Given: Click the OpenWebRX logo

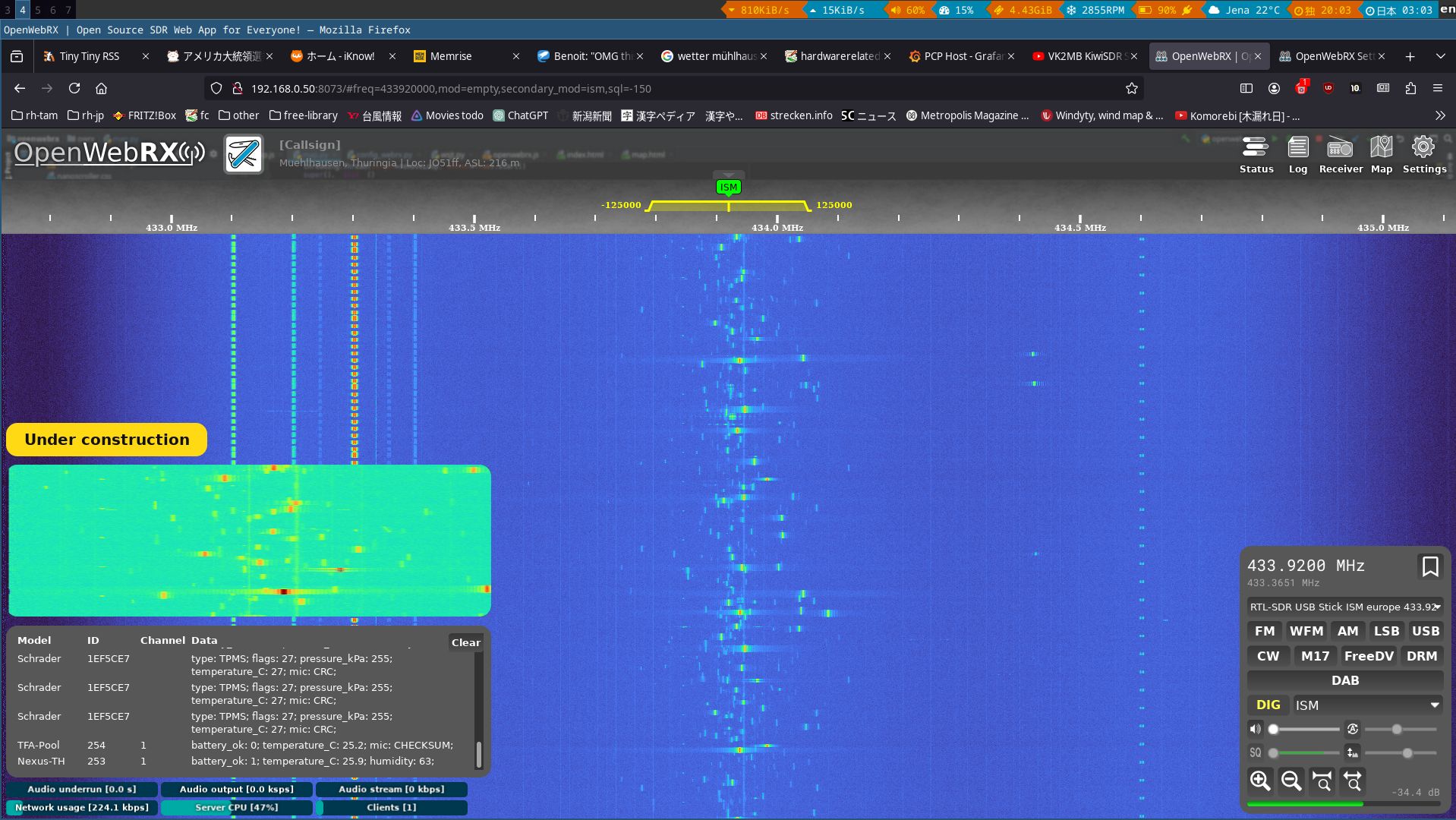Looking at the screenshot, I should 109,153.
